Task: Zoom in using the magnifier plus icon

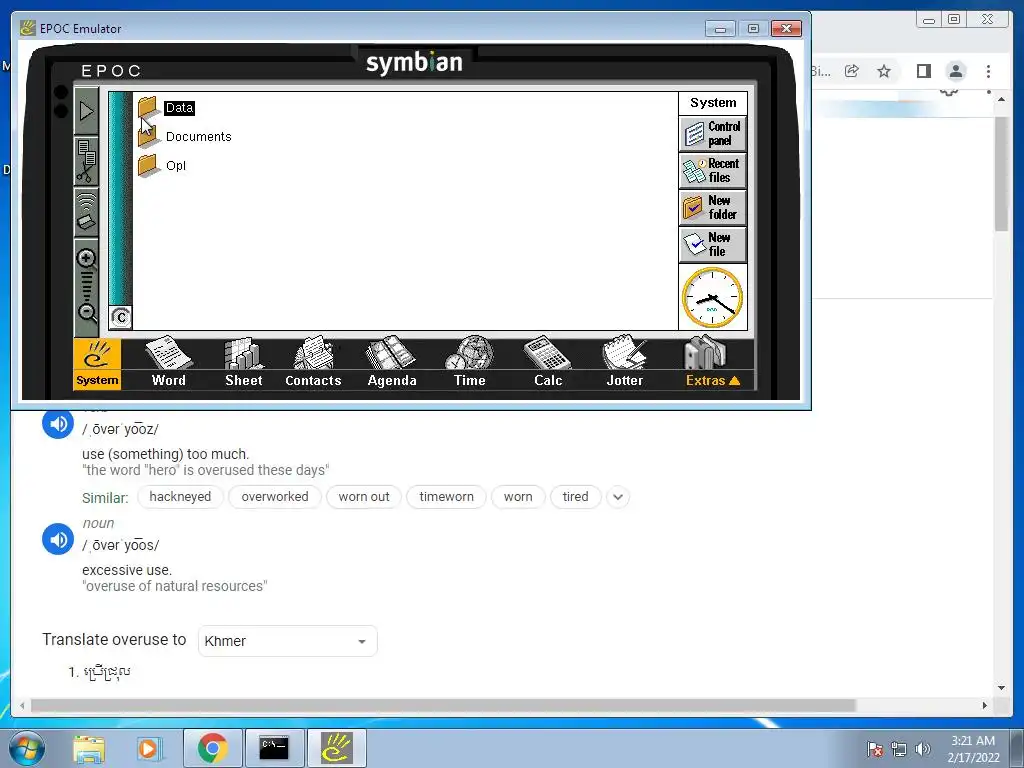Action: [86, 259]
